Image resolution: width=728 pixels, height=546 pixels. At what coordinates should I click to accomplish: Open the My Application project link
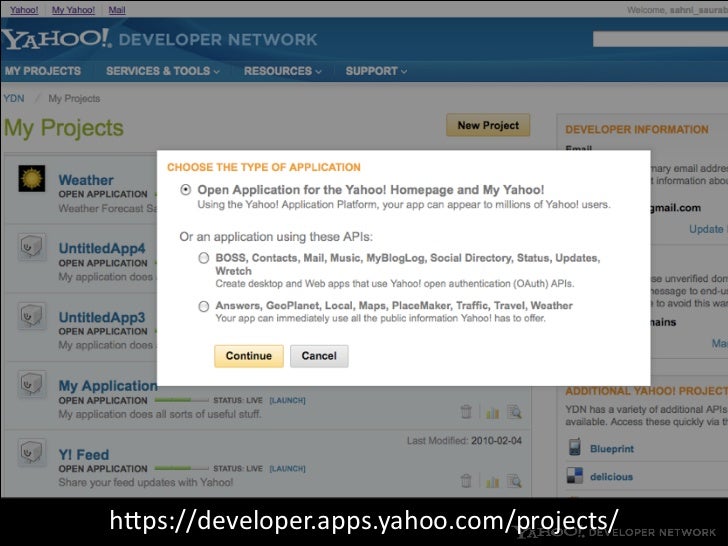[x=108, y=386]
